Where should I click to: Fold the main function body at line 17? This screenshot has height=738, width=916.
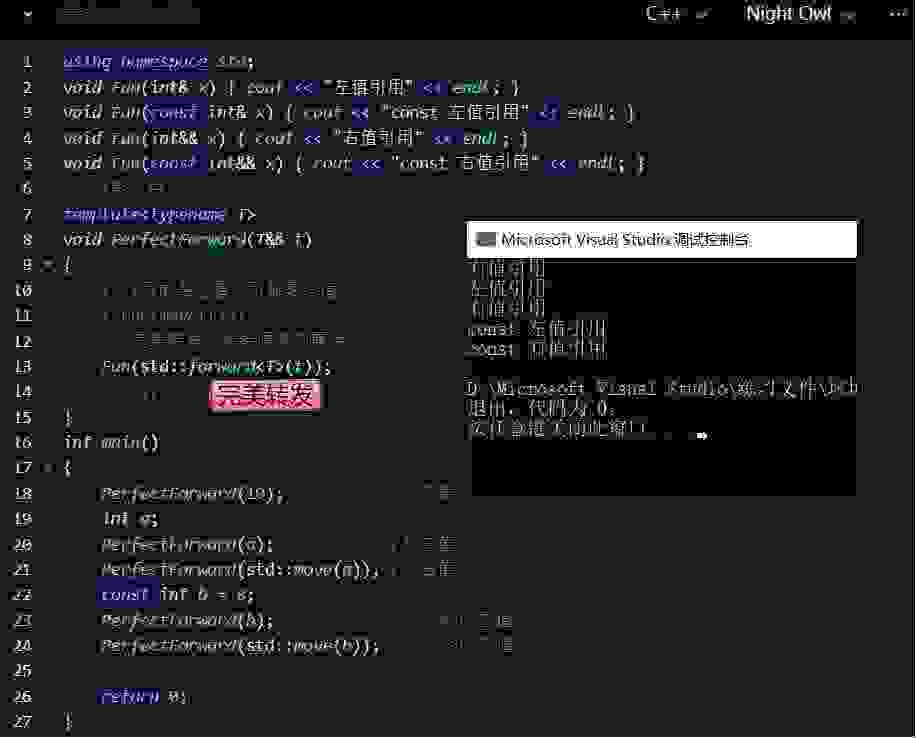(46, 467)
